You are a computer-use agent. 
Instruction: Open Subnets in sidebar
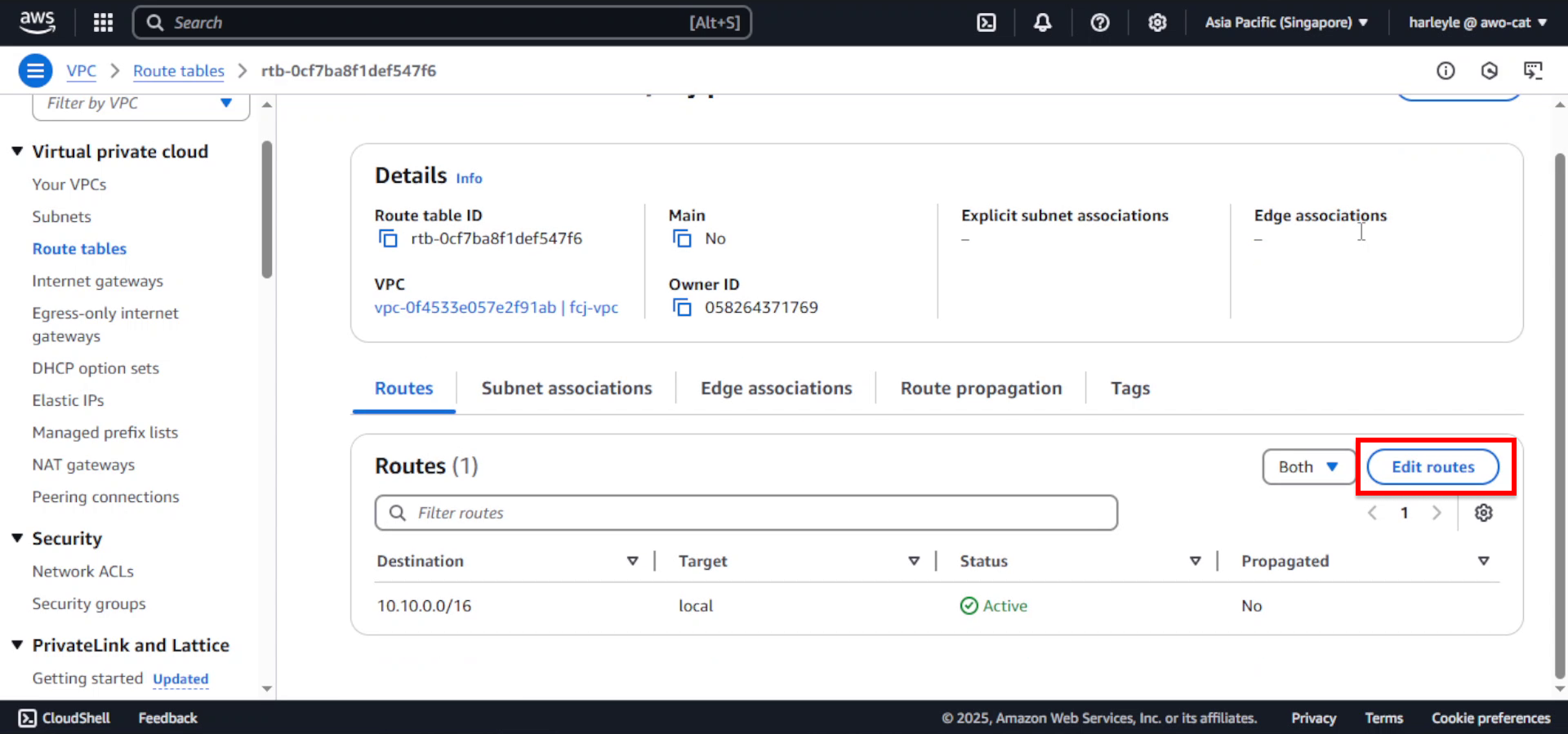click(x=61, y=217)
